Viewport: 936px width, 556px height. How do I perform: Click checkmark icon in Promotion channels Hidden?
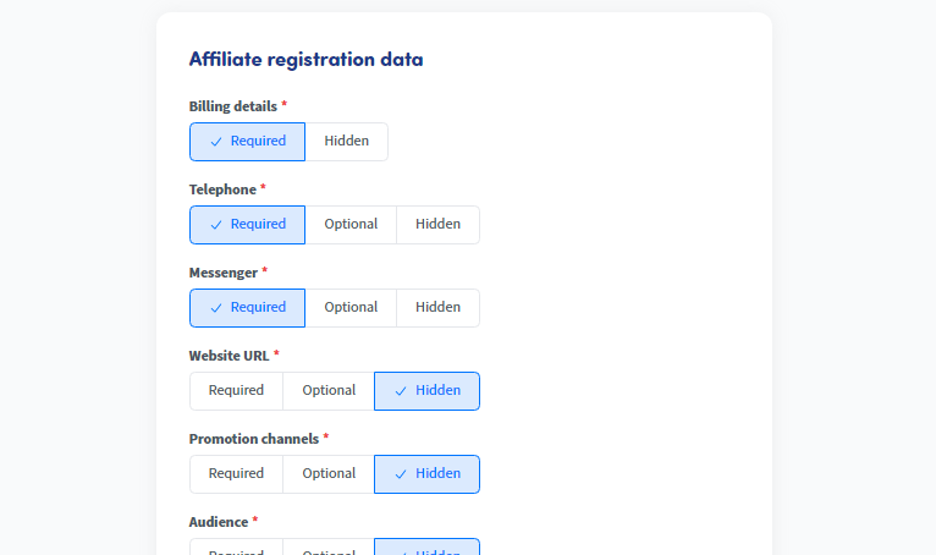coord(401,474)
